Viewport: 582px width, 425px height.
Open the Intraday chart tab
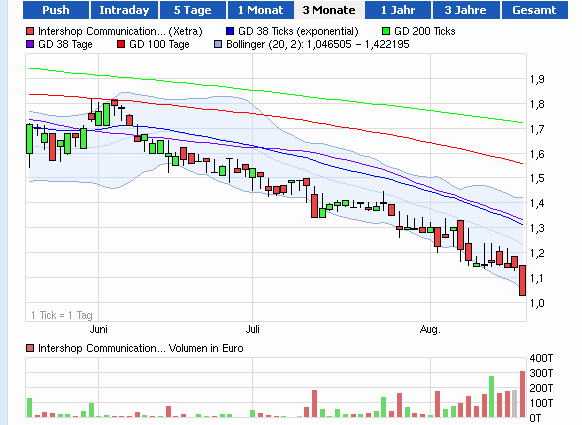tap(124, 10)
